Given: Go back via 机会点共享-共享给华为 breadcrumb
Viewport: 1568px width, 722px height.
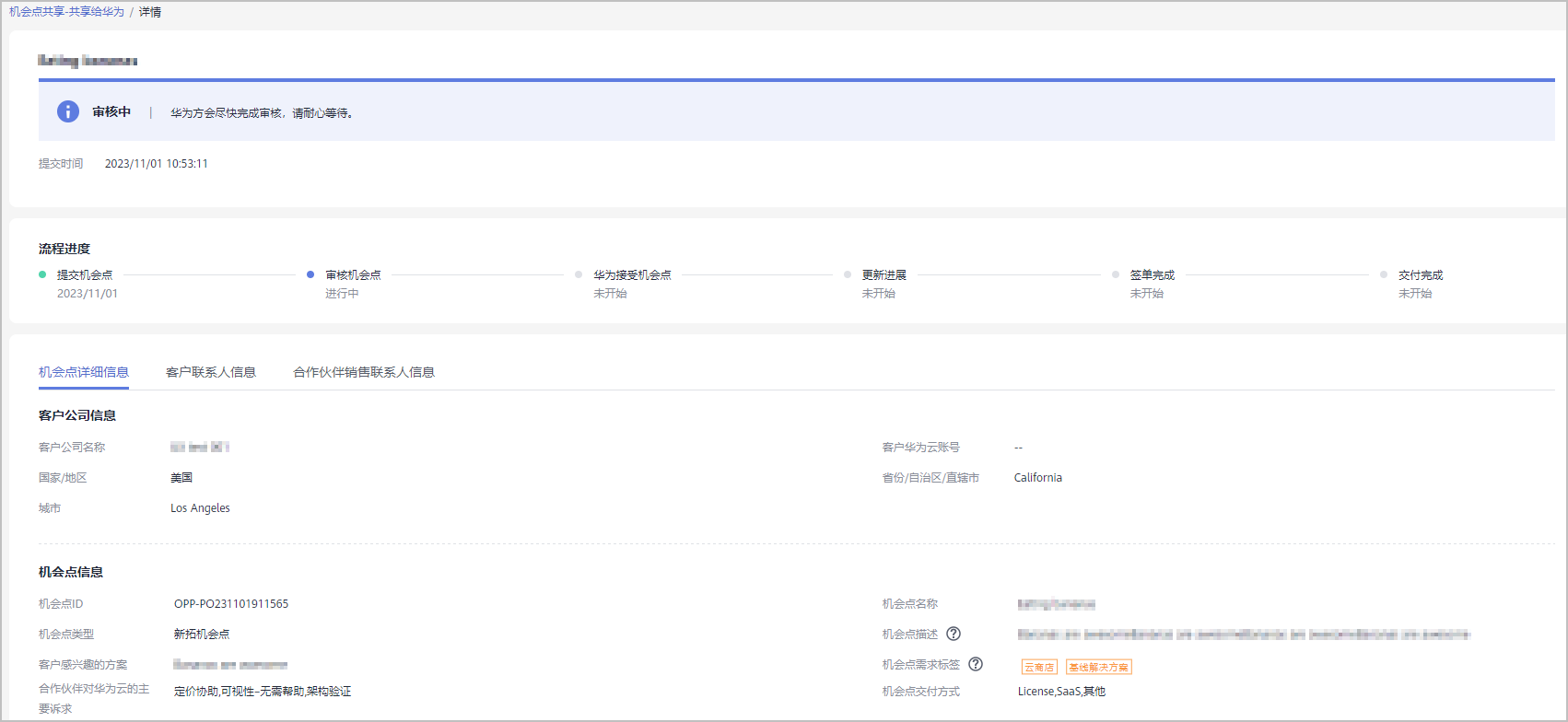Looking at the screenshot, I should [x=66, y=12].
